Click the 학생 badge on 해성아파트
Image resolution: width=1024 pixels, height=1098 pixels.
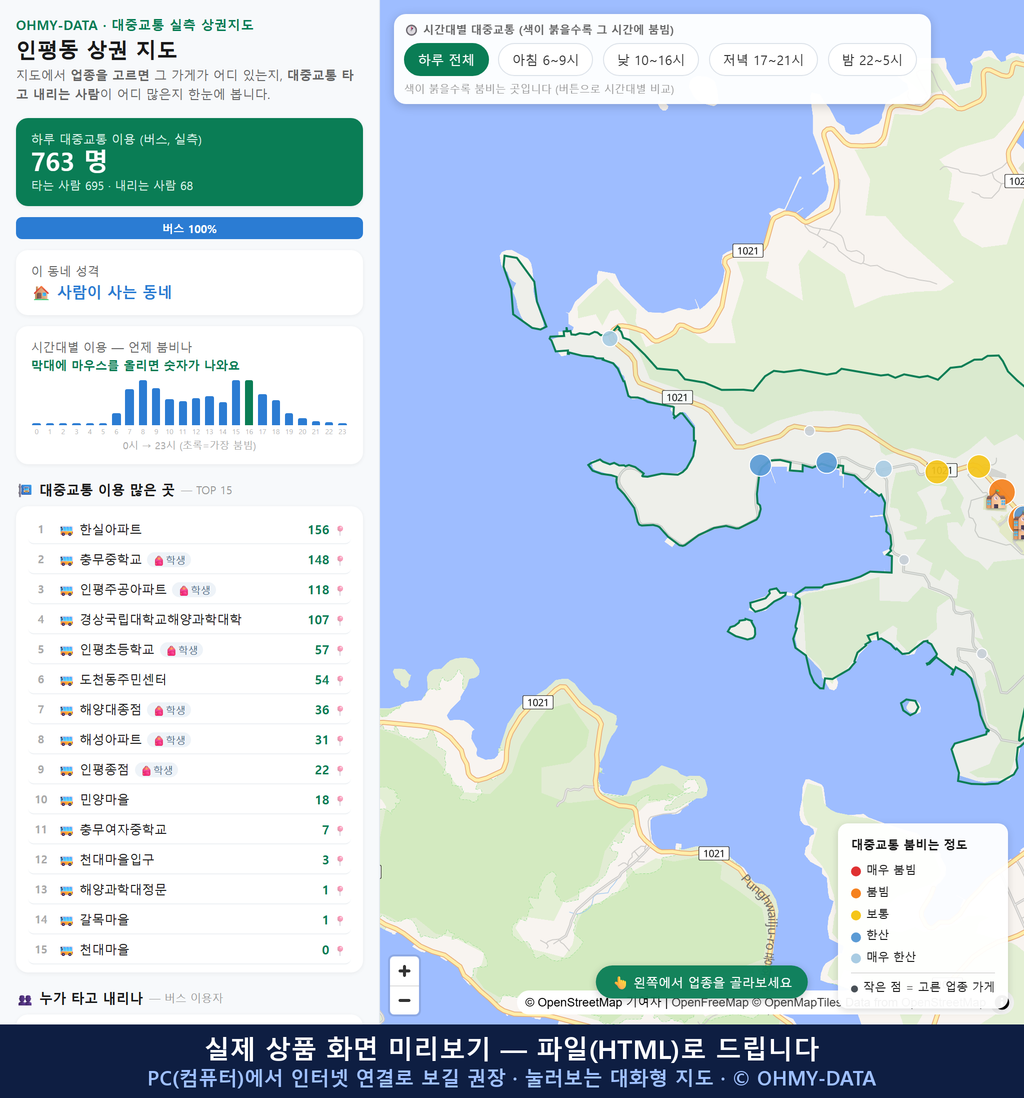coord(169,740)
